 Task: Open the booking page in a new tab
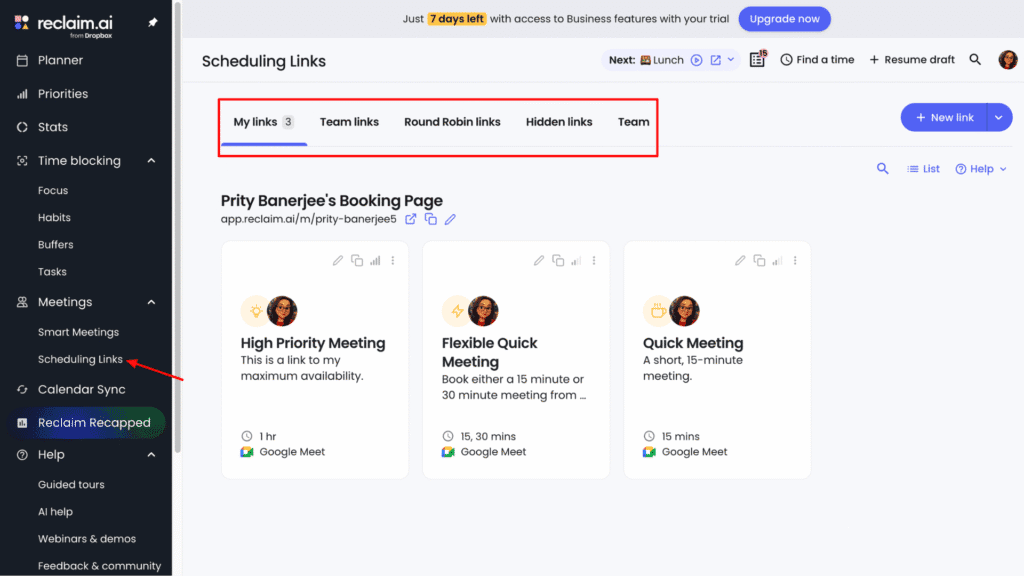[411, 218]
